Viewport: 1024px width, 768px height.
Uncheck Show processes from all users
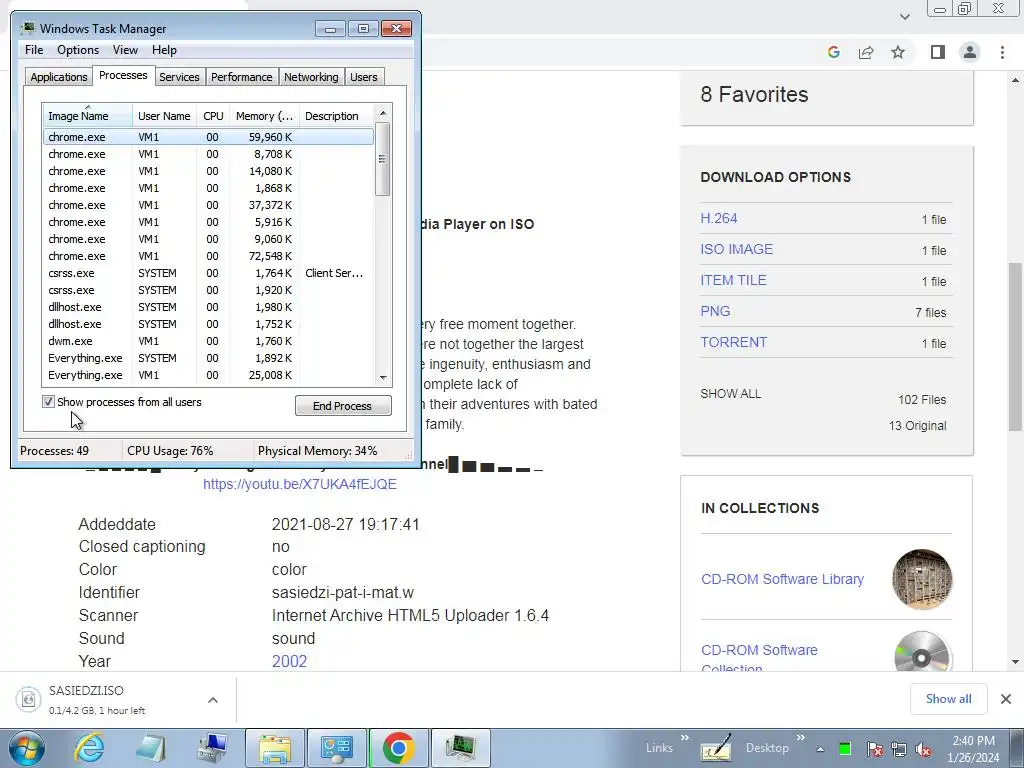(48, 402)
